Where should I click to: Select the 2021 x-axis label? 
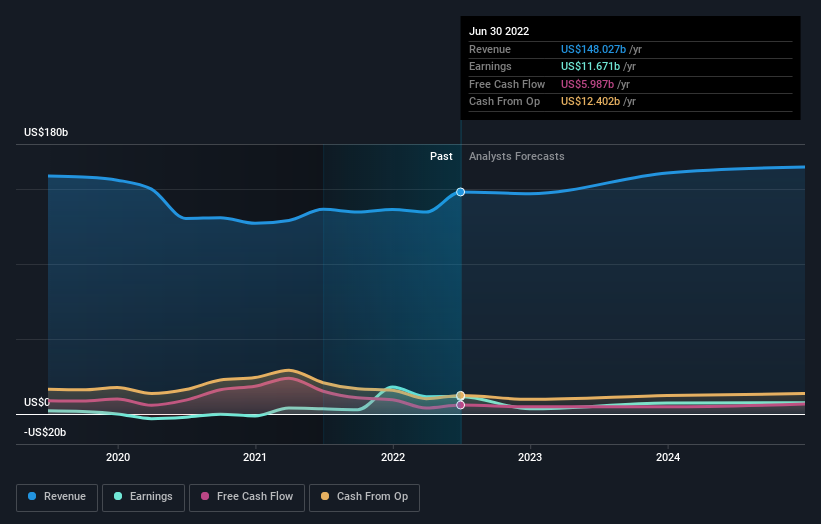(255, 458)
